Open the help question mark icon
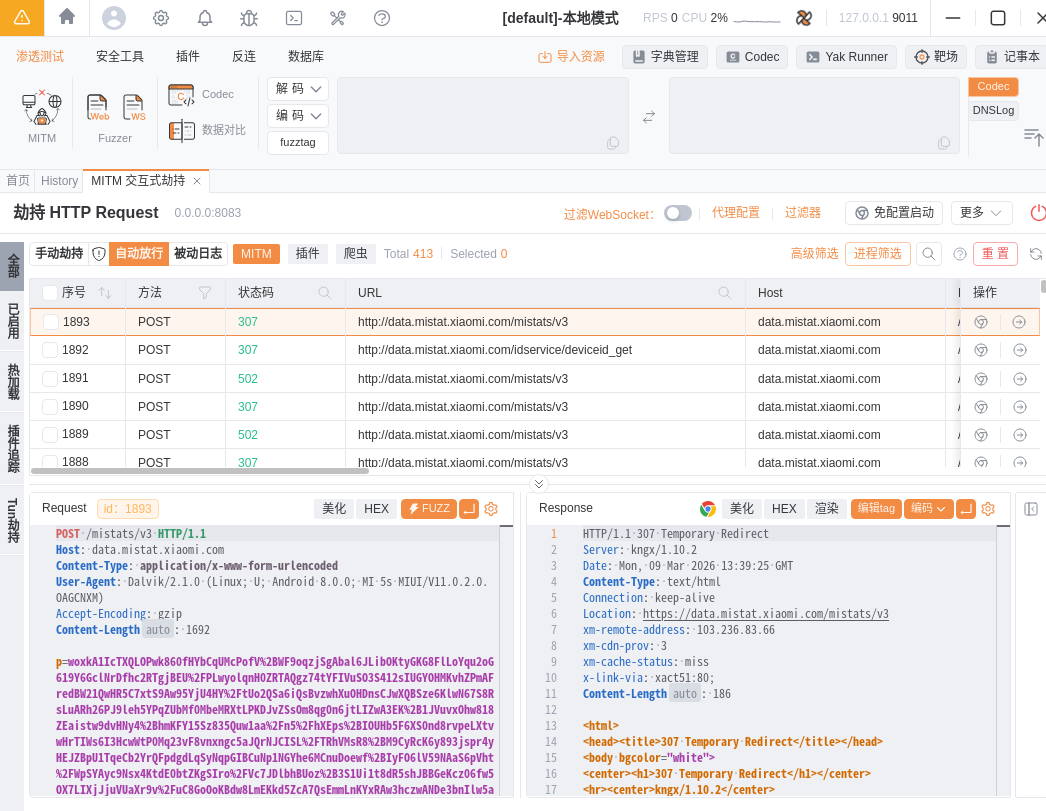Image resolution: width=1046 pixels, height=811 pixels. click(382, 18)
